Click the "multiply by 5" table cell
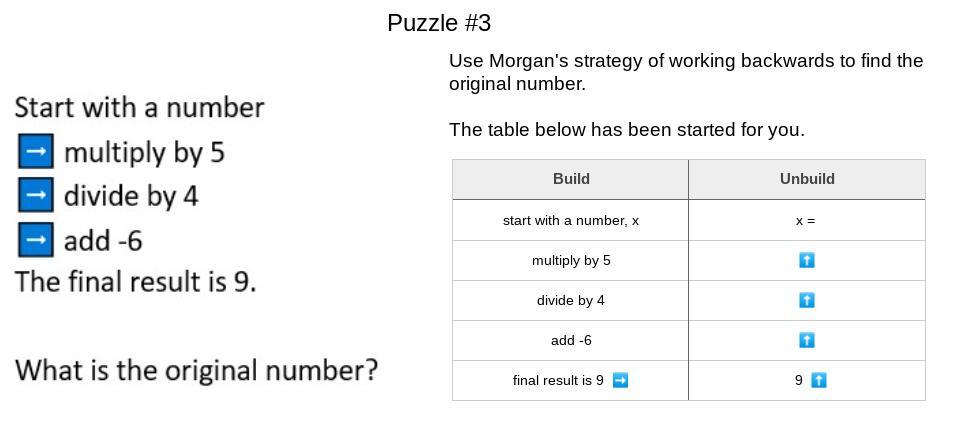The height and width of the screenshot is (421, 962). (x=571, y=260)
